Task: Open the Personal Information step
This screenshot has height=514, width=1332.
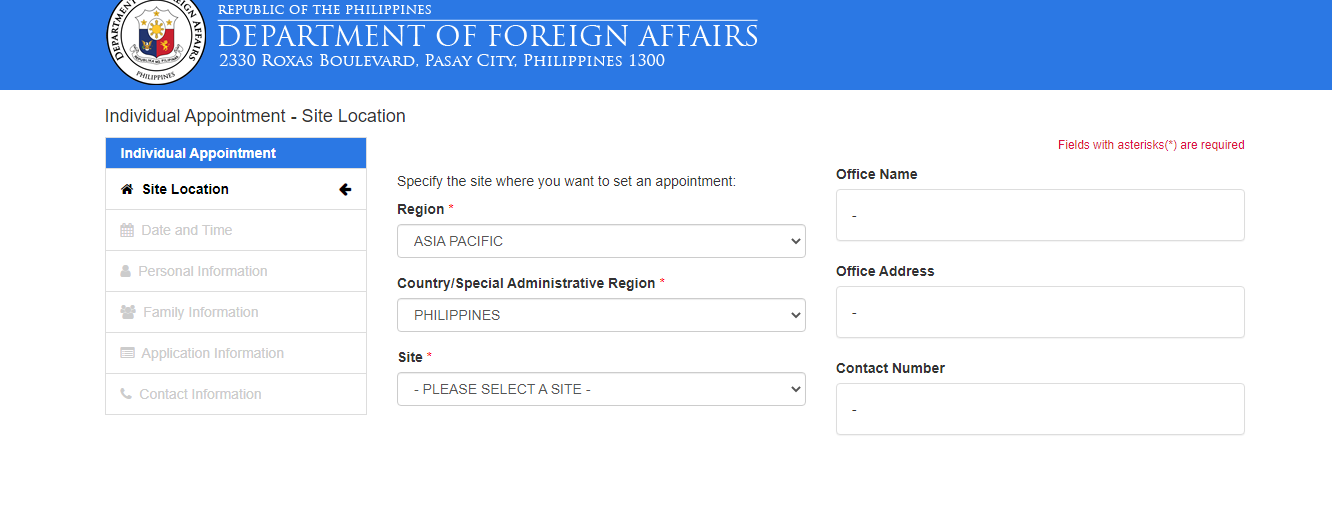Action: coord(236,271)
